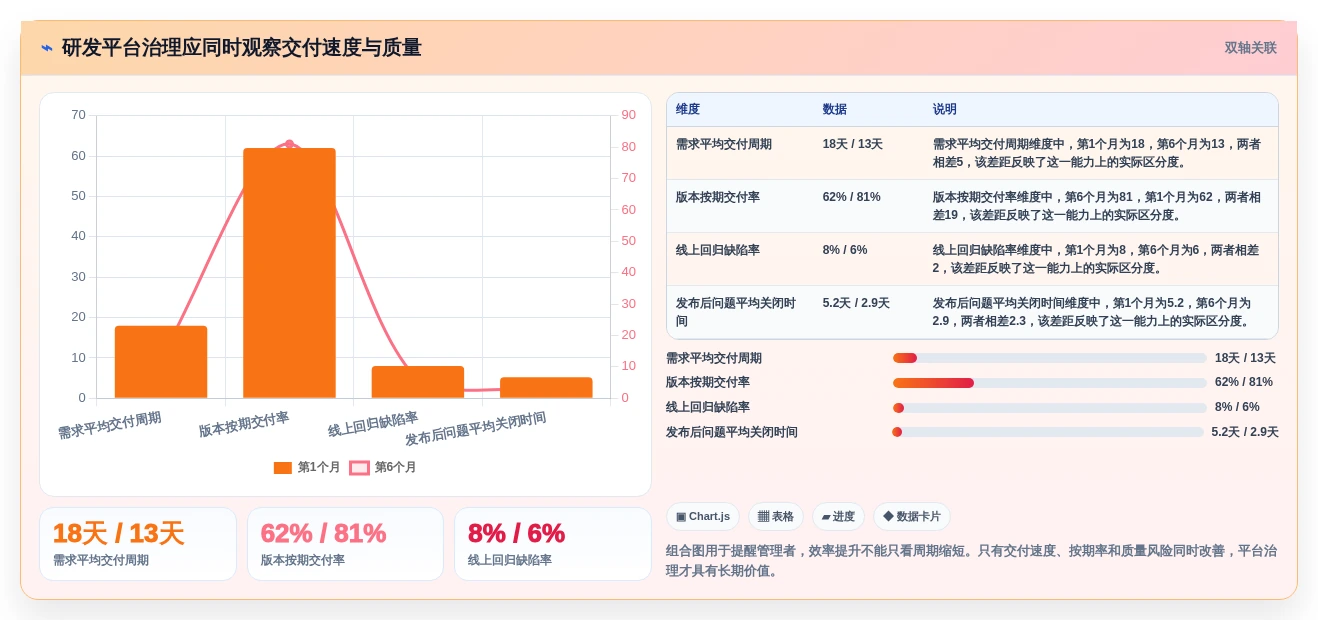This screenshot has width=1318, height=620.
Task: Click the orange 第1个月 legend swatch
Action: [x=283, y=467]
